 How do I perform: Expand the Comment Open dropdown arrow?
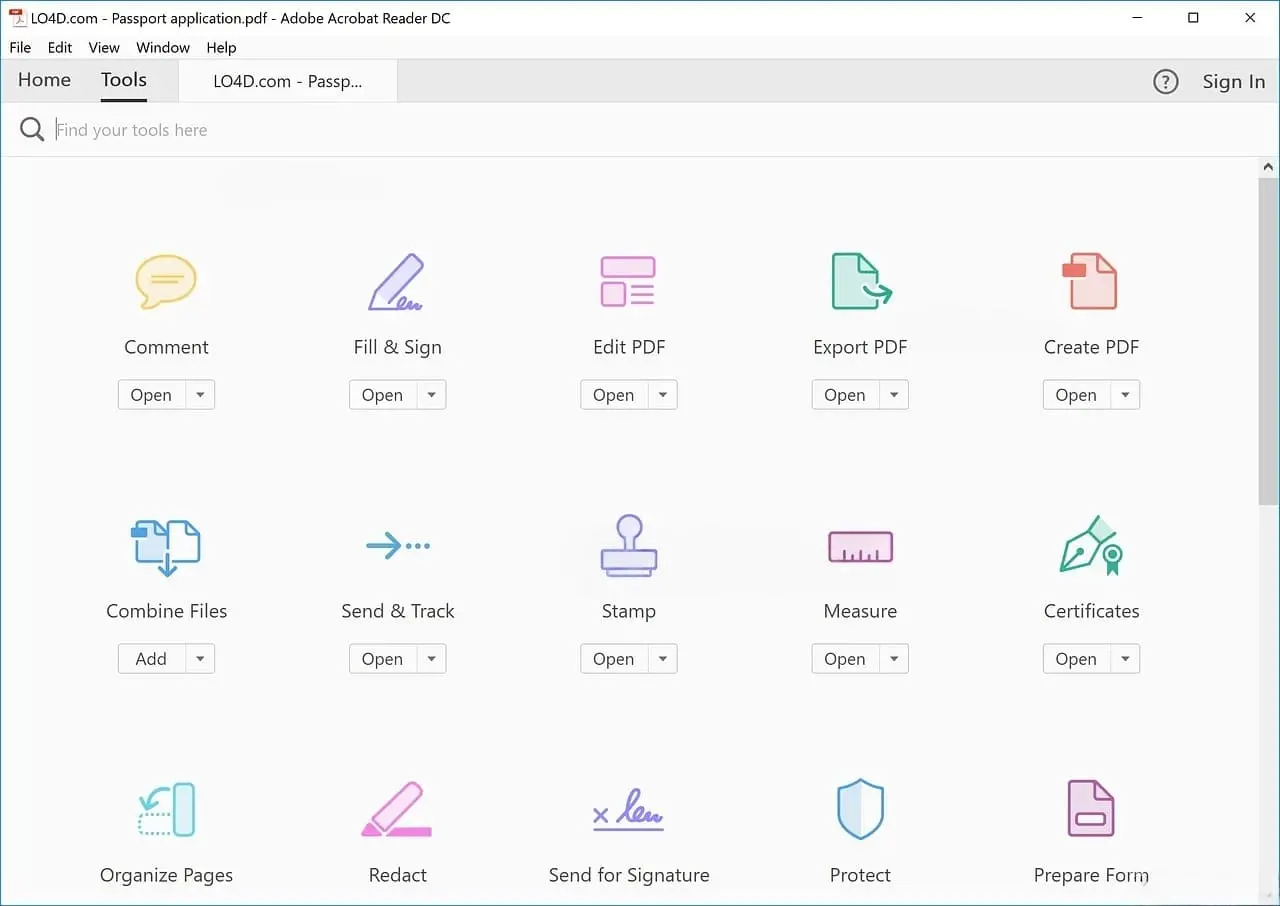tap(200, 395)
